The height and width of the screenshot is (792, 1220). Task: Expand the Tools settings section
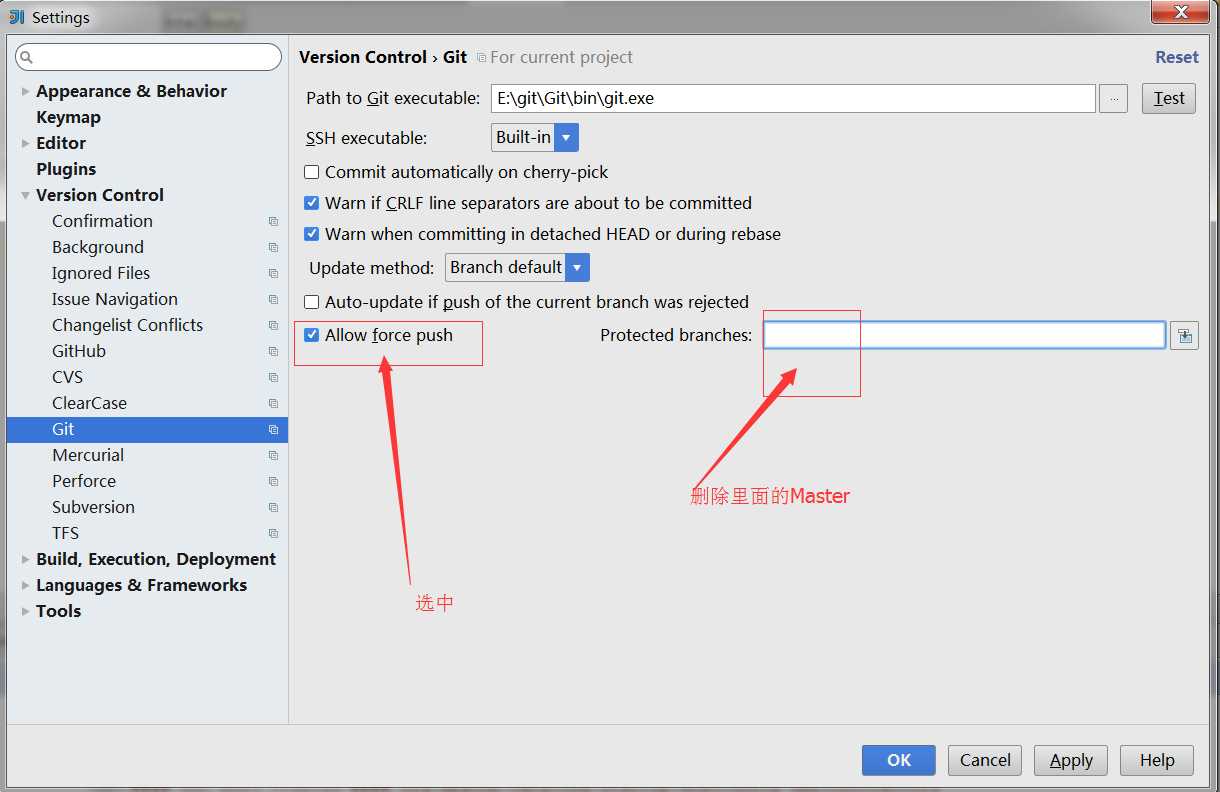point(25,611)
